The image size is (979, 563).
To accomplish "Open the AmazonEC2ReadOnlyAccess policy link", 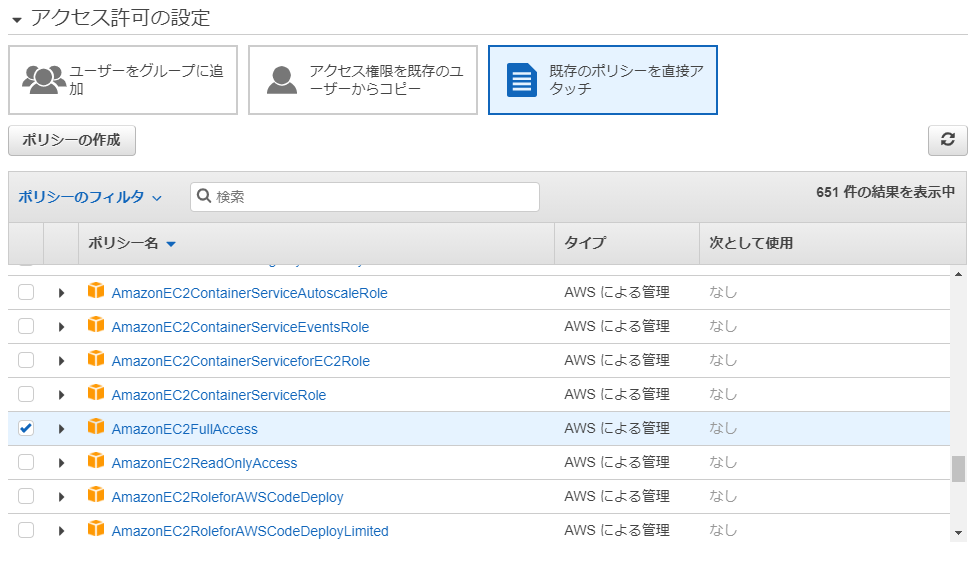I will coord(204,463).
